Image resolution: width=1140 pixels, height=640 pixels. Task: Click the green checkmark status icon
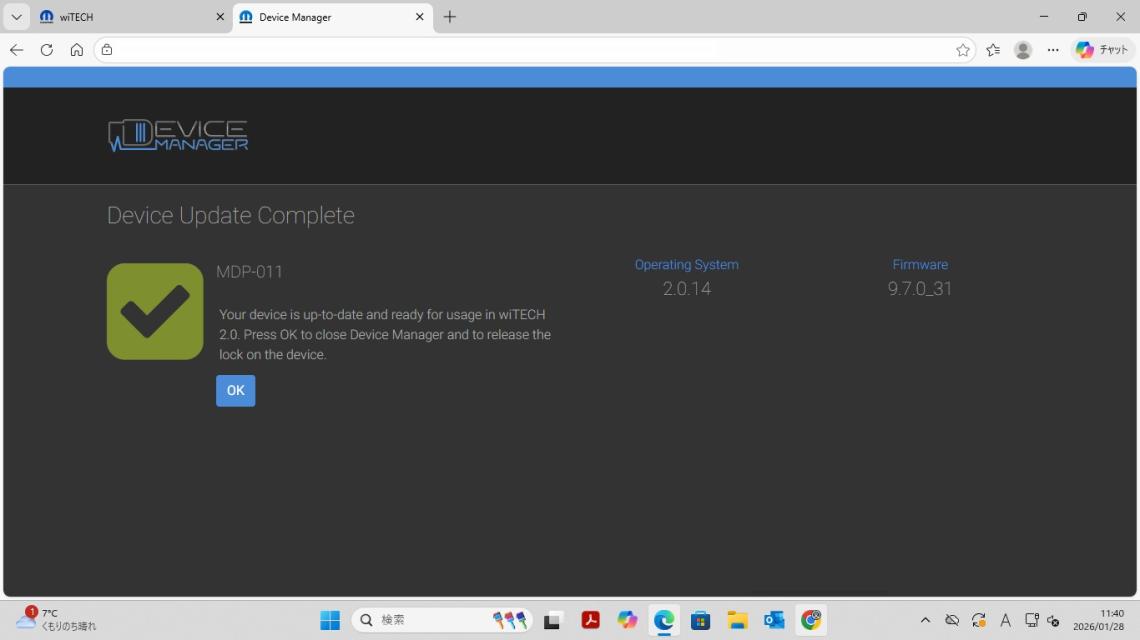pyautogui.click(x=155, y=311)
